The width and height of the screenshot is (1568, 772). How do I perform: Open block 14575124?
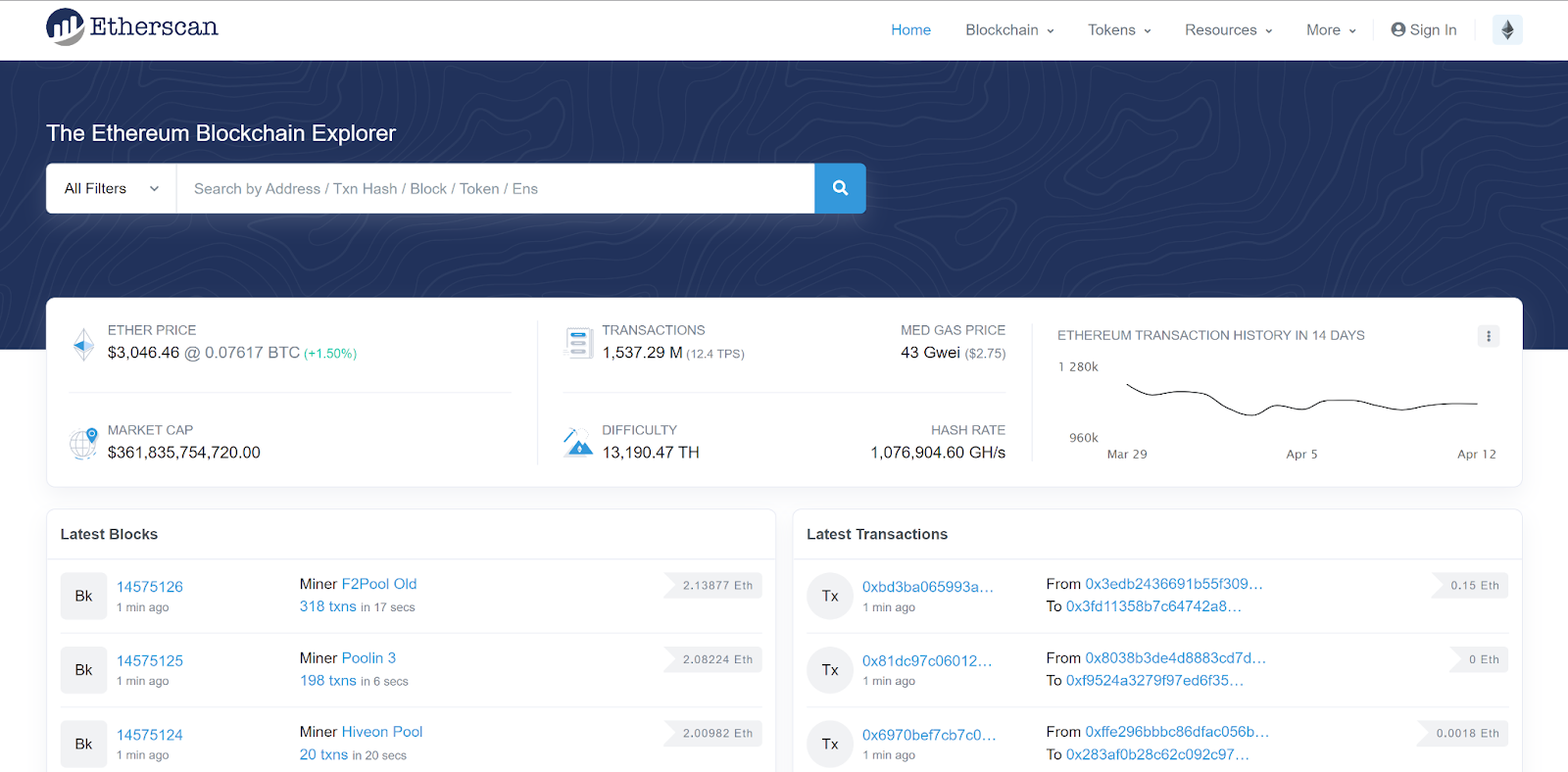[150, 735]
